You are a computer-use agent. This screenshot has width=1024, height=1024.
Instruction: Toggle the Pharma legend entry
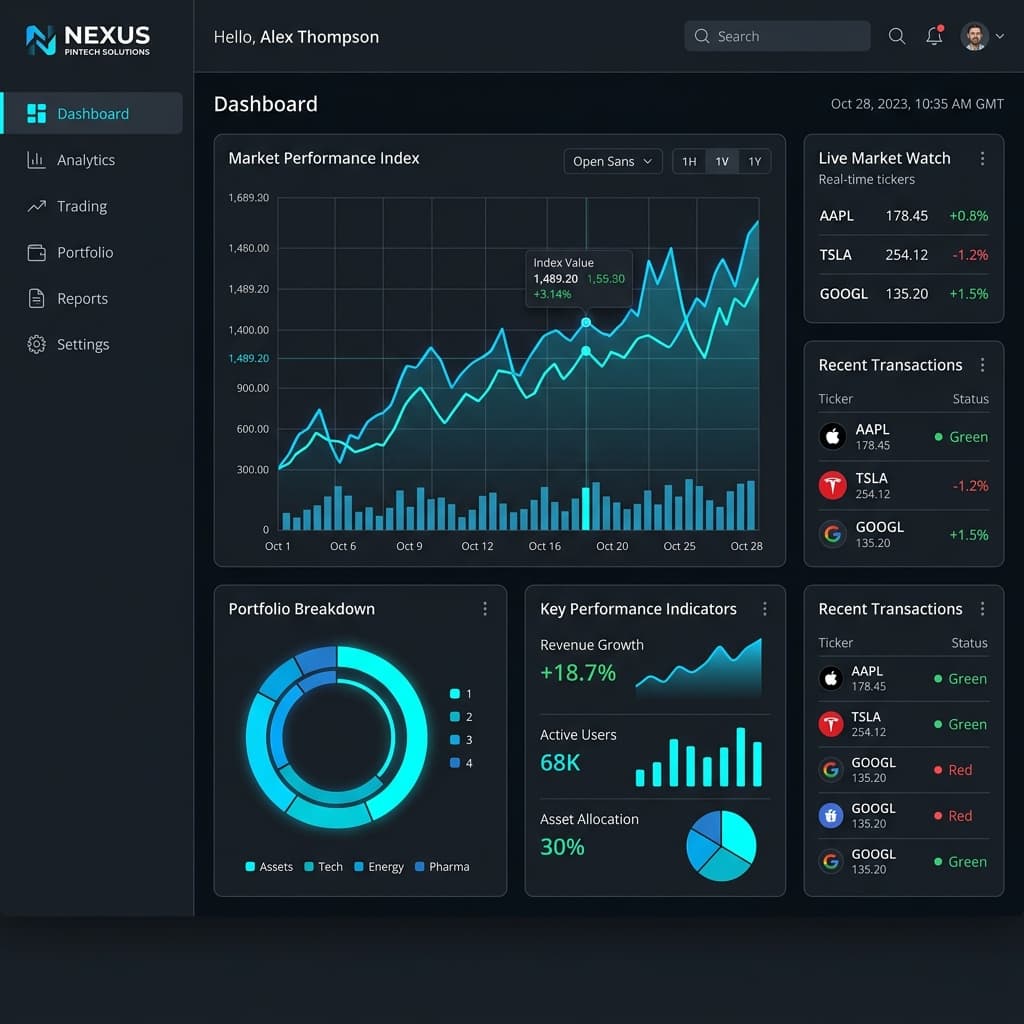442,867
